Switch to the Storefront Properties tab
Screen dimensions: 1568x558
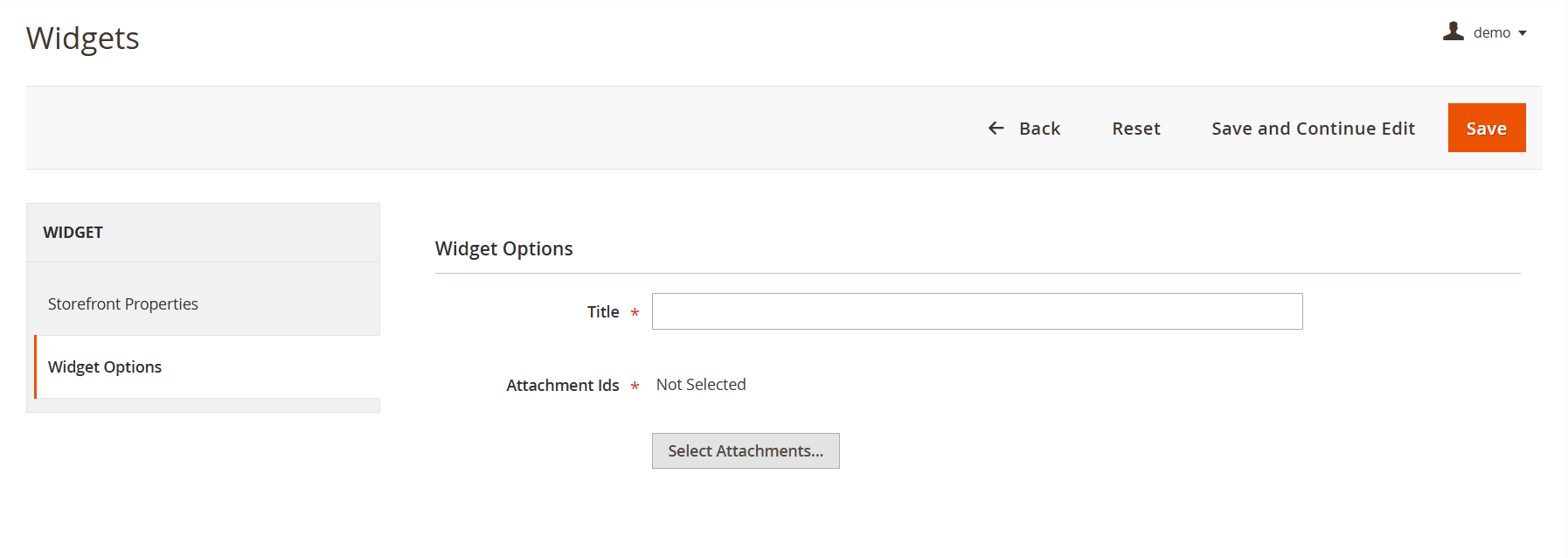point(123,303)
